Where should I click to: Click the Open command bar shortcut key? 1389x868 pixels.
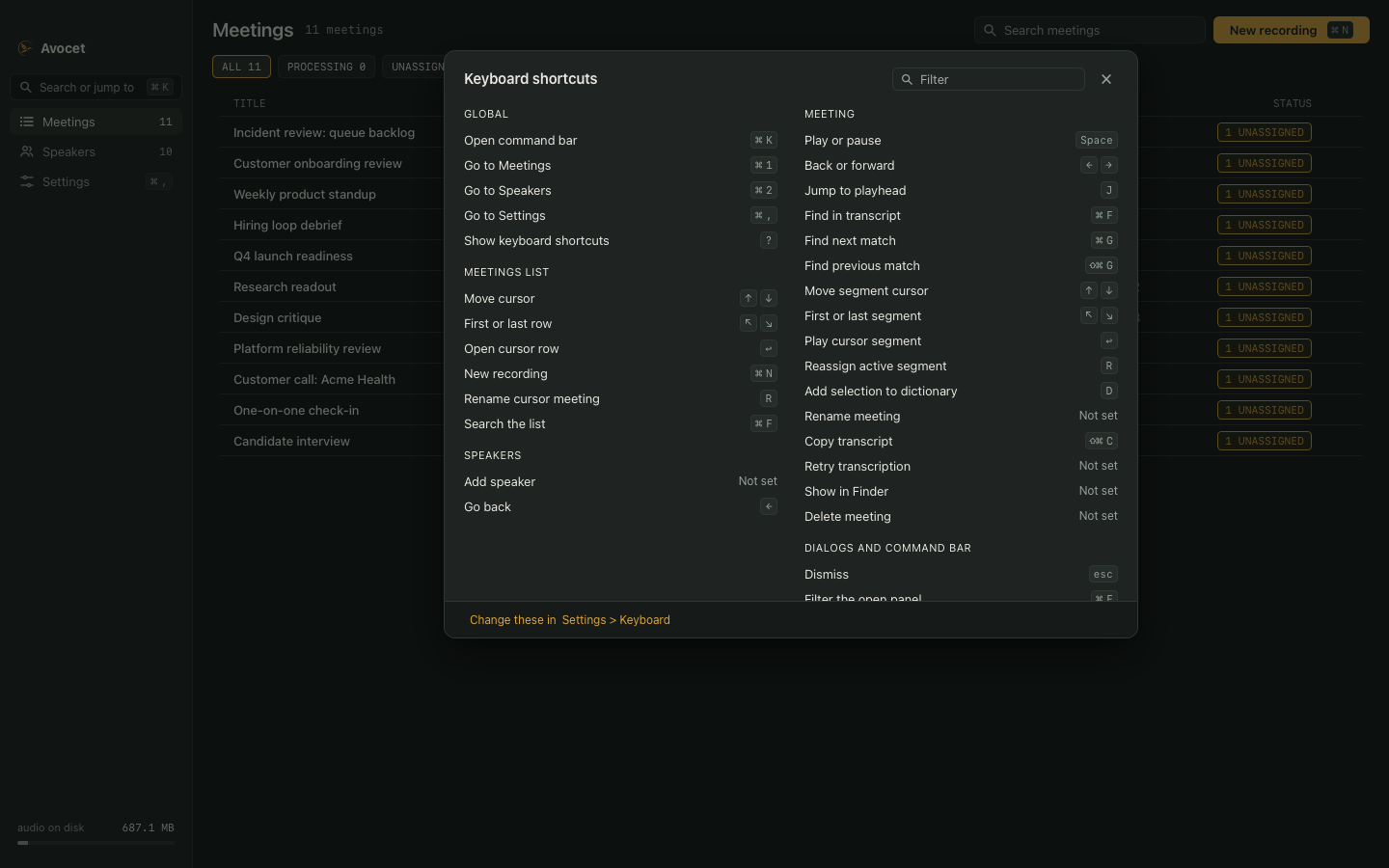pos(764,140)
